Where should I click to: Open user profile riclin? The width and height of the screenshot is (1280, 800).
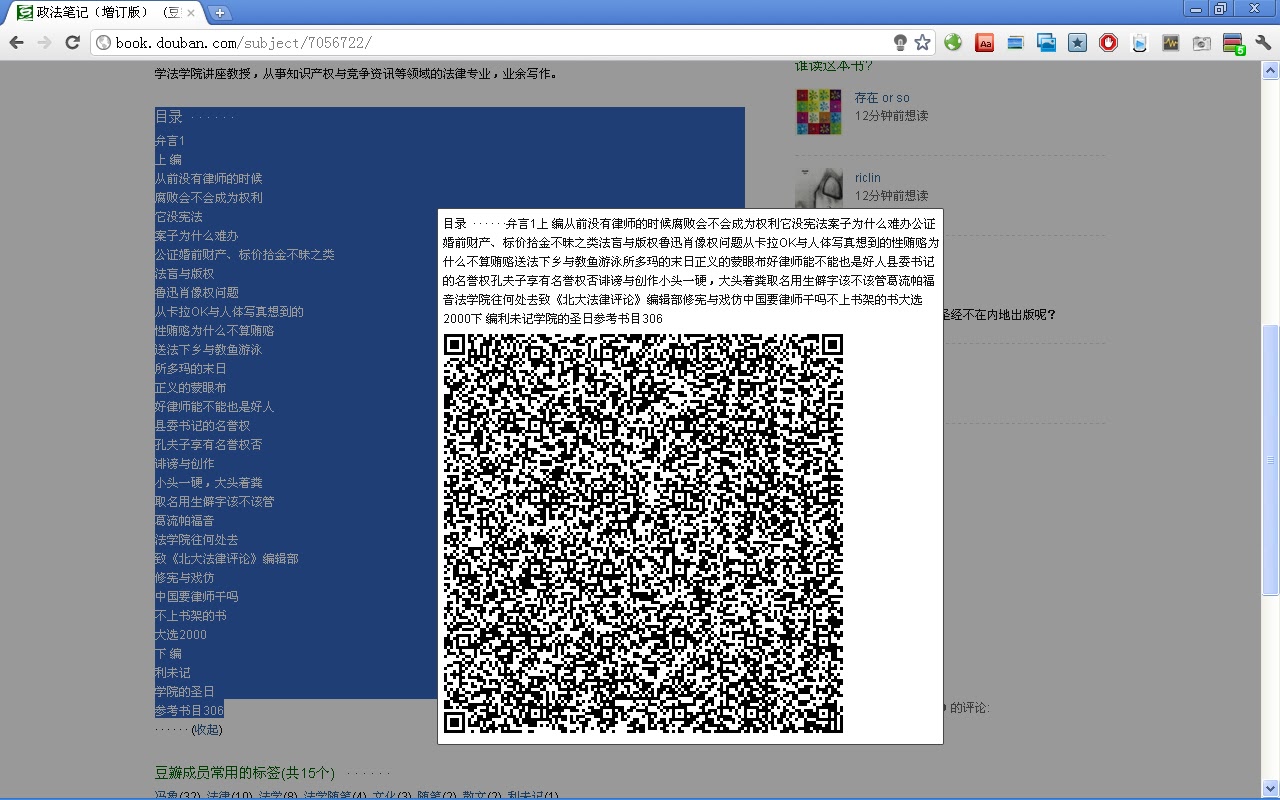(x=867, y=178)
